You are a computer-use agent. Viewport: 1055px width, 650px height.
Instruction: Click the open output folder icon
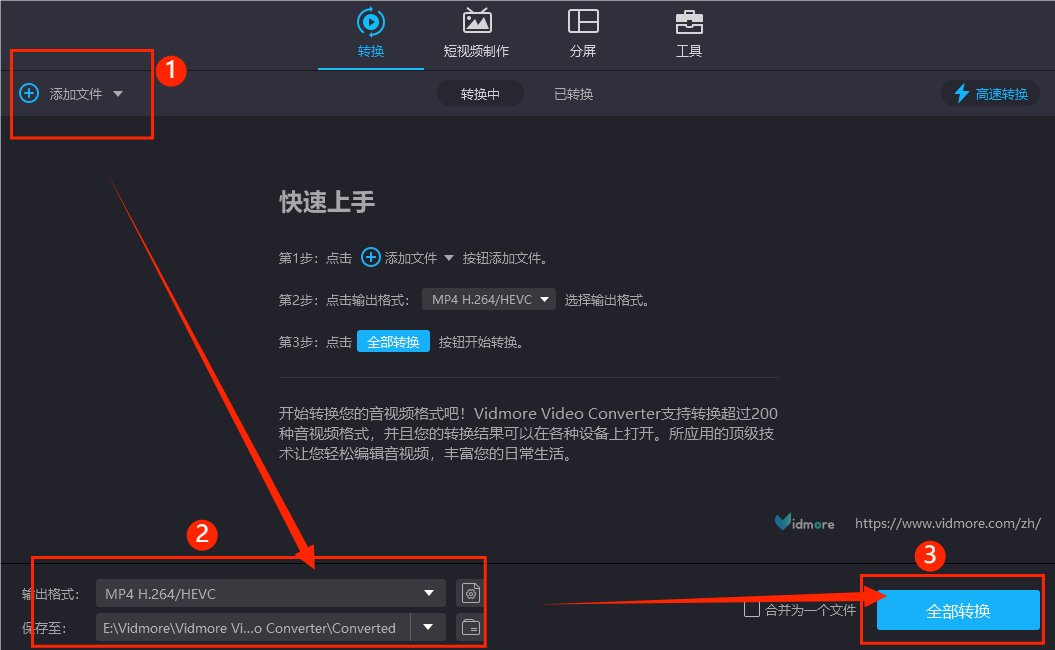point(470,628)
